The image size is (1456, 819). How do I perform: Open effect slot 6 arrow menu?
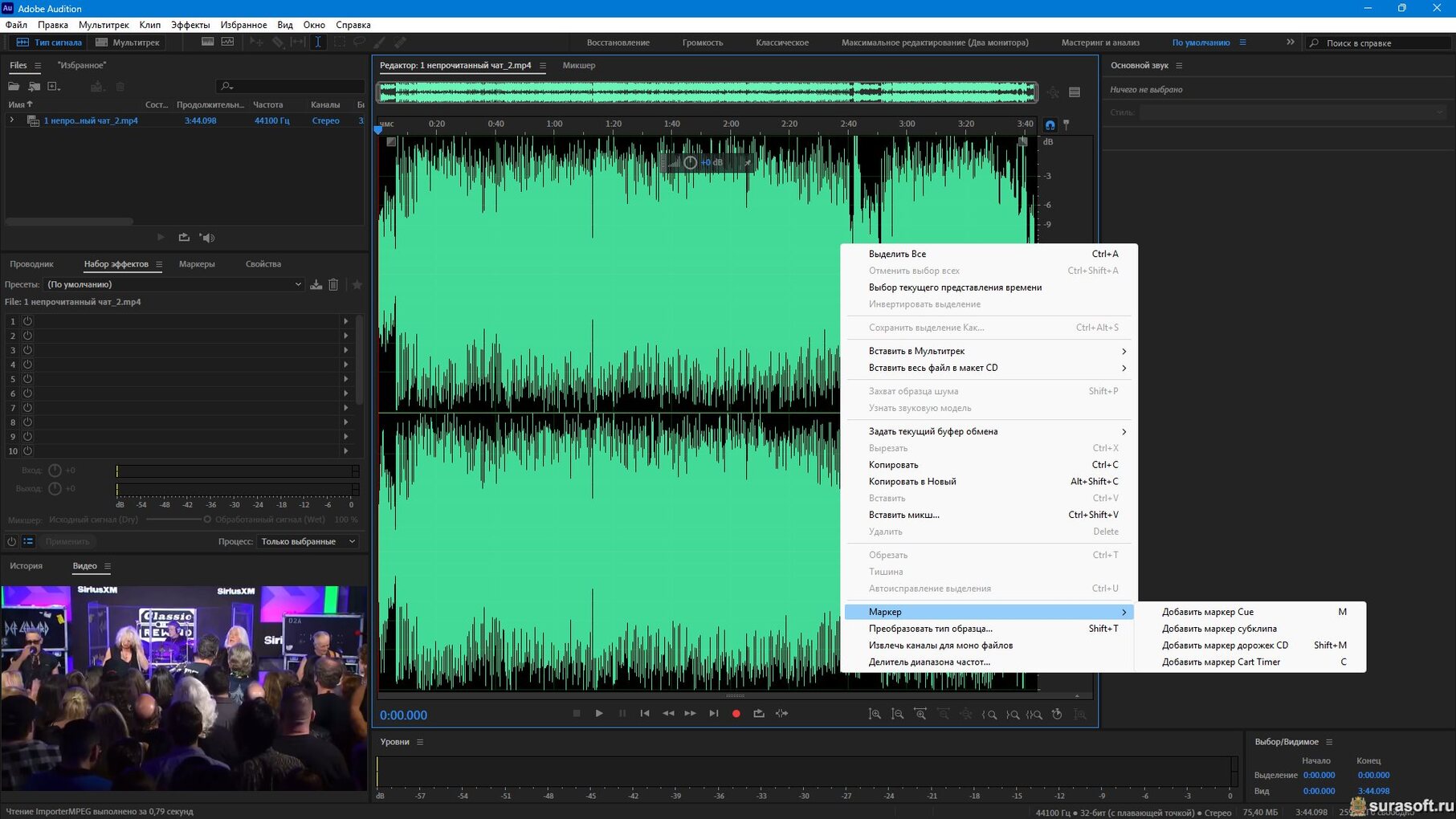pos(346,393)
